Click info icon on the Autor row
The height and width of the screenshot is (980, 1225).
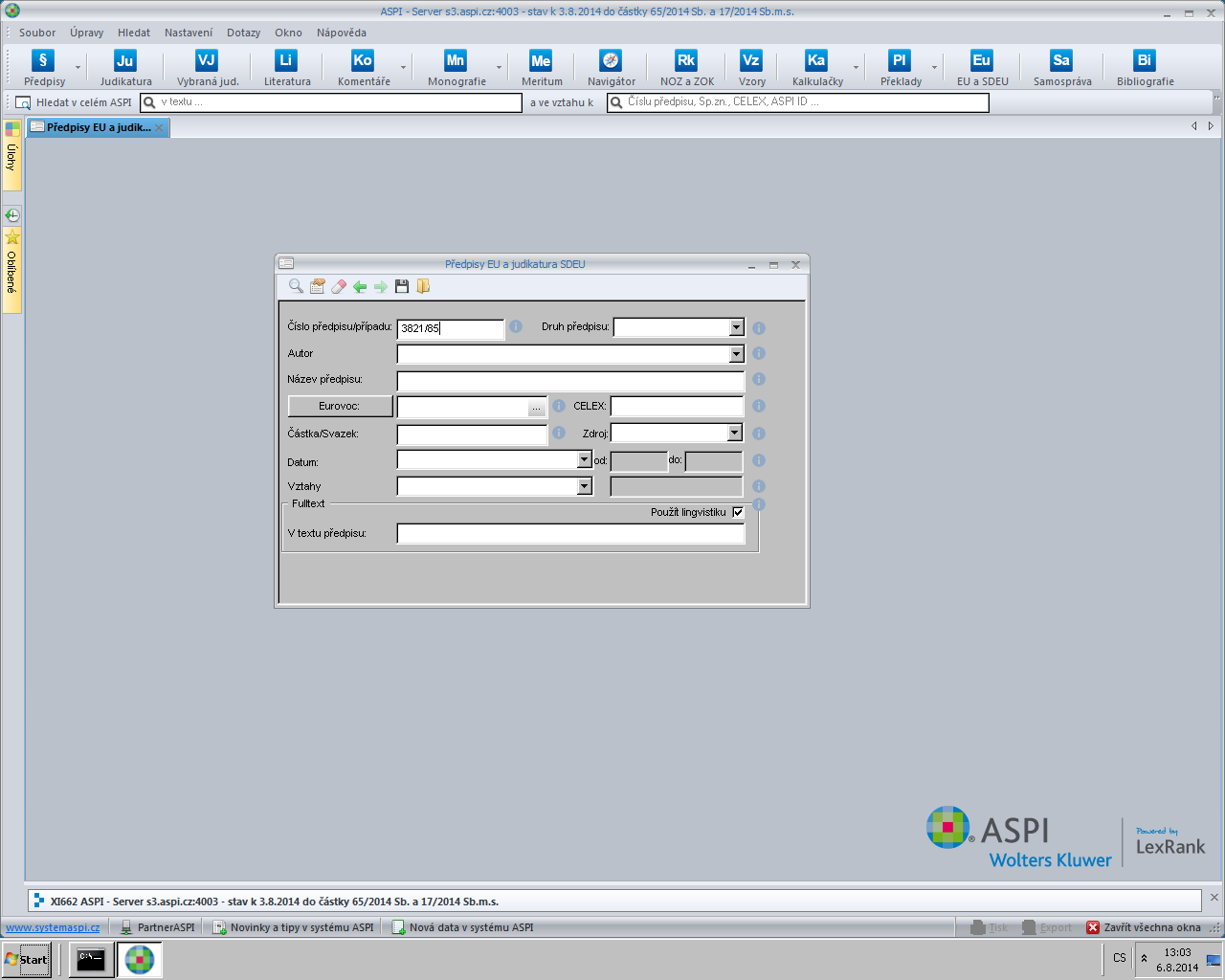tap(759, 353)
